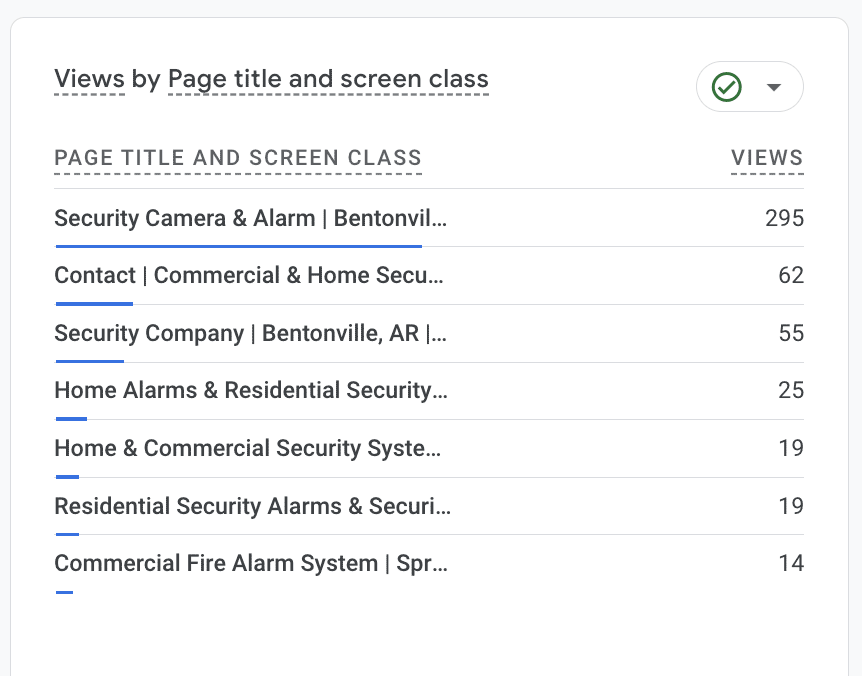Click the 295 views value

coord(784,218)
